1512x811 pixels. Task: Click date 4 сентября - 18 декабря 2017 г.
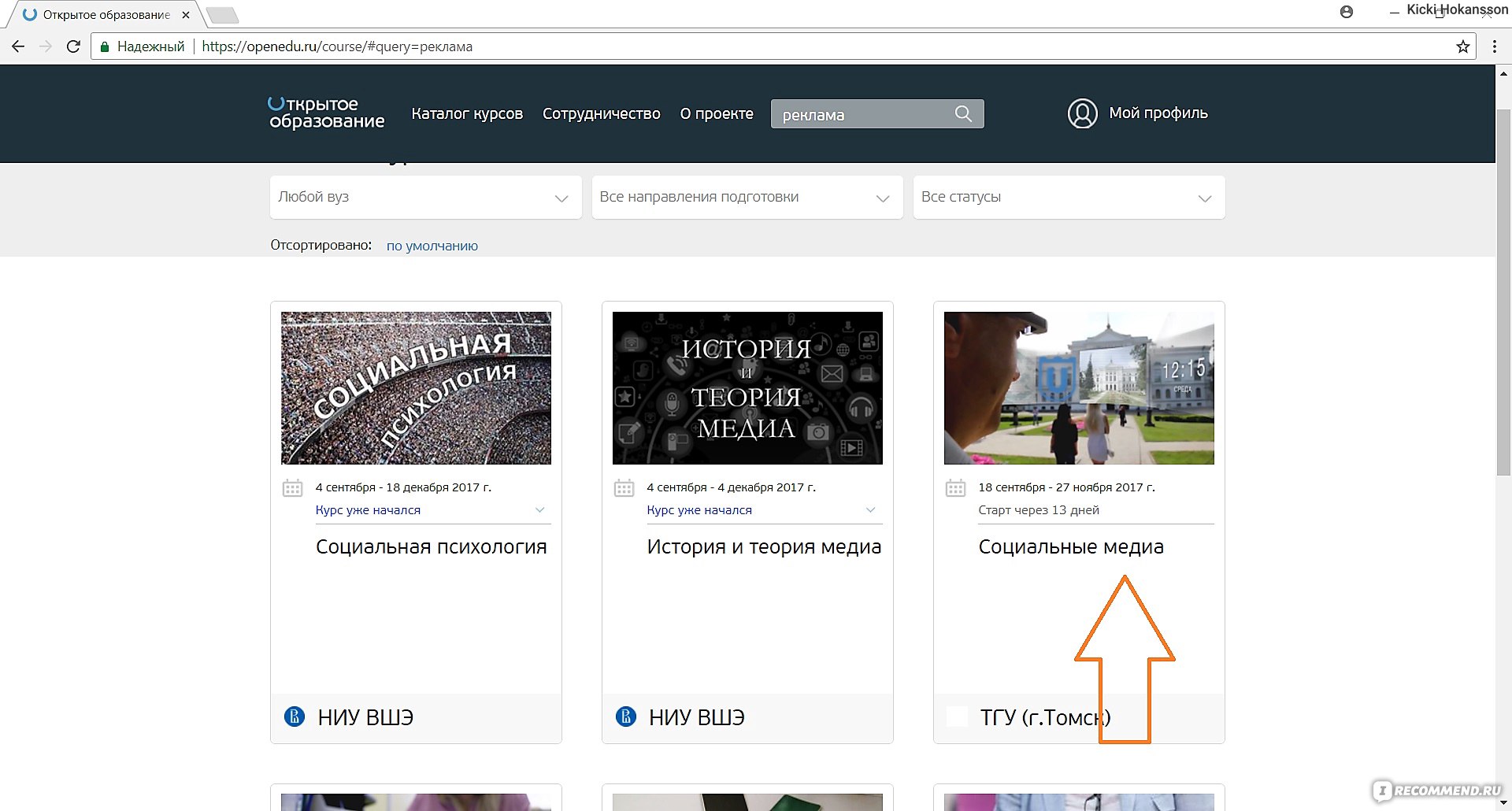pyautogui.click(x=403, y=487)
